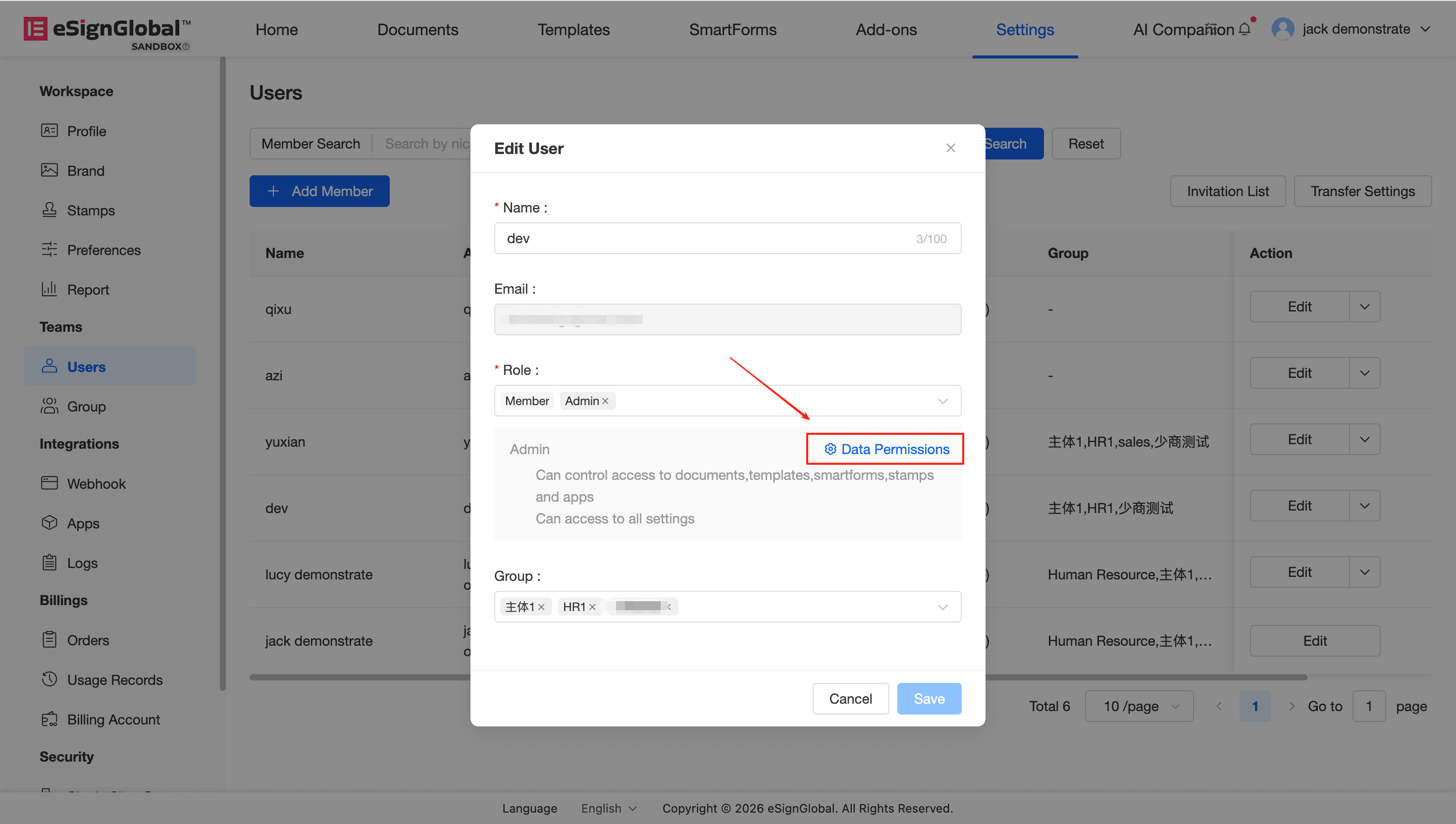
Task: Click the notification bell icon
Action: 1245,29
